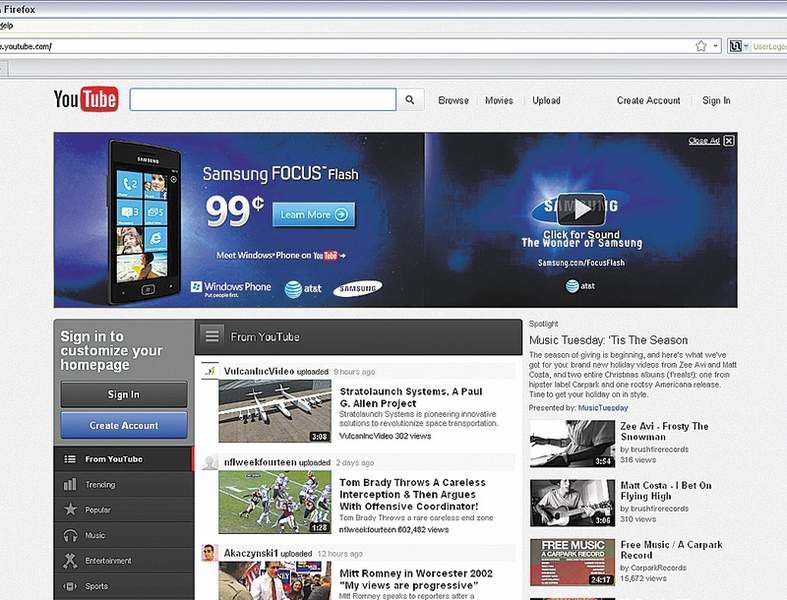
Task: Open Matt Costa - I Bet On title
Action: 666,491
